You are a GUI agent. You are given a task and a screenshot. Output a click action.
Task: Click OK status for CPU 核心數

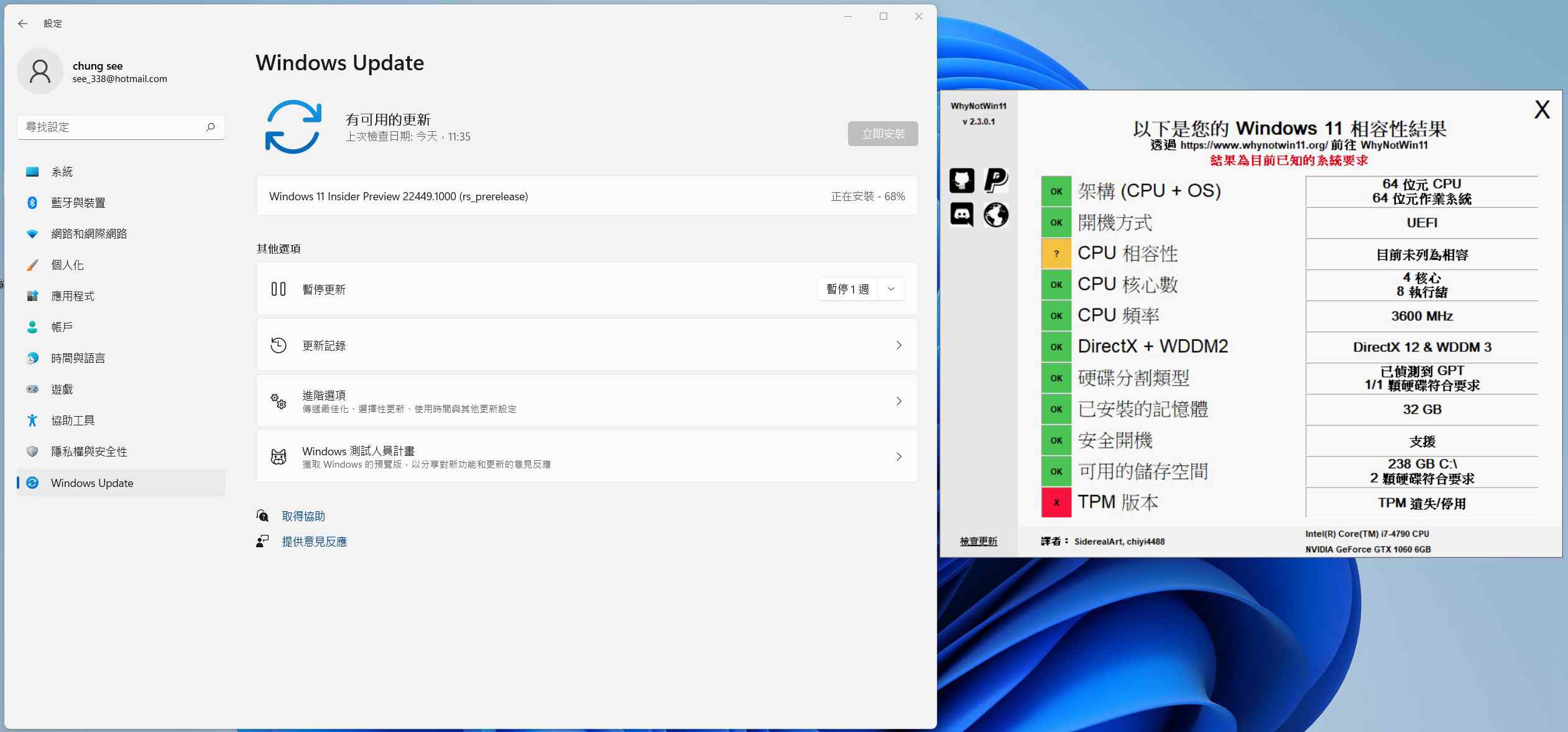1056,285
